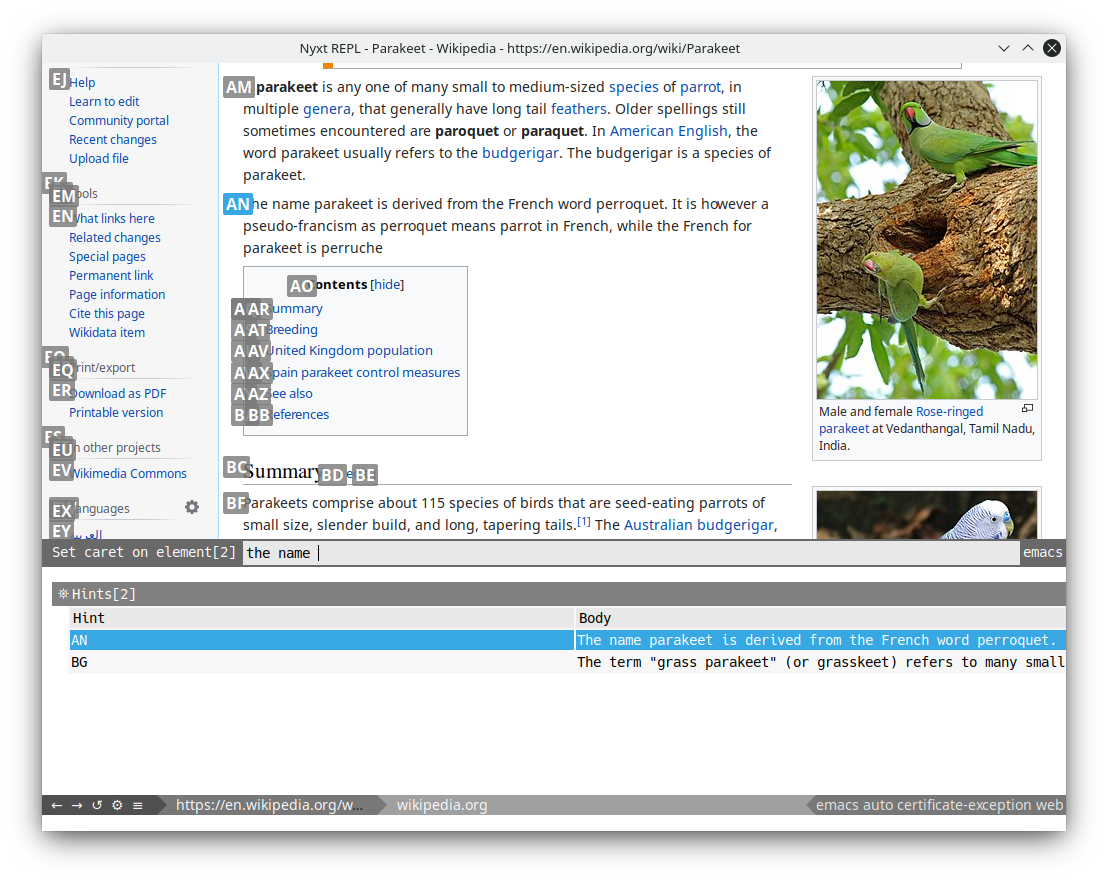Image resolution: width=1108 pixels, height=881 pixels.
Task: Click the forward arrow in status bar
Action: pos(77,805)
